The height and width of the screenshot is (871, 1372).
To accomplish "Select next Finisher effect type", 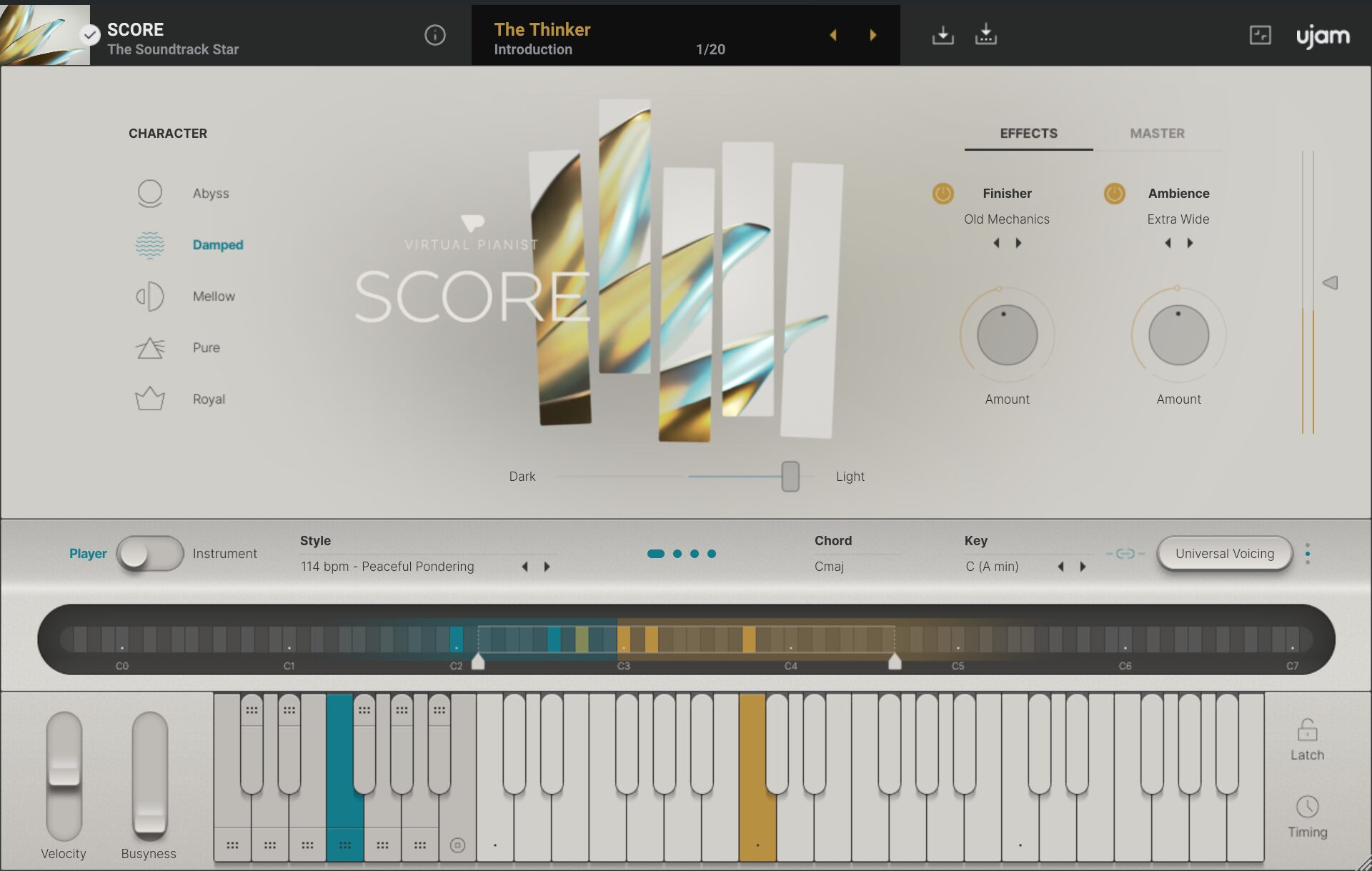I will 1019,243.
